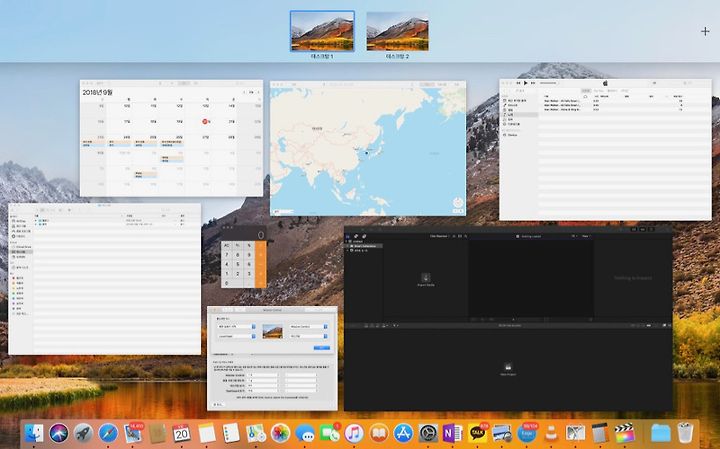
Task: Open the App Store icon in Dock
Action: pos(403,433)
